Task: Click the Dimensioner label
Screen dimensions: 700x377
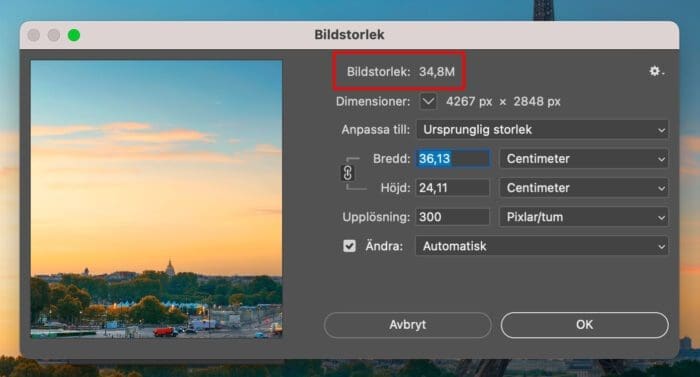Action: click(x=373, y=101)
